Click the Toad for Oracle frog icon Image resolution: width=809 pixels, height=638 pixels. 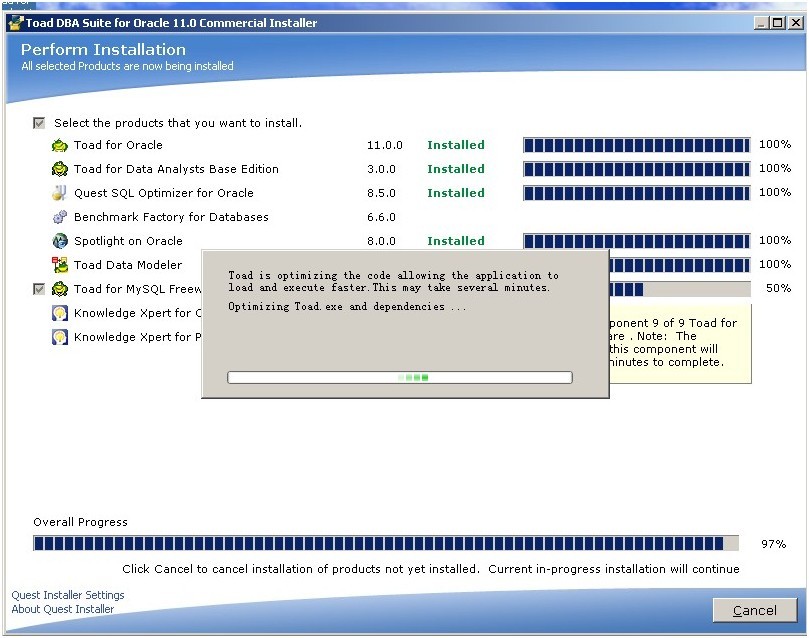[x=60, y=145]
